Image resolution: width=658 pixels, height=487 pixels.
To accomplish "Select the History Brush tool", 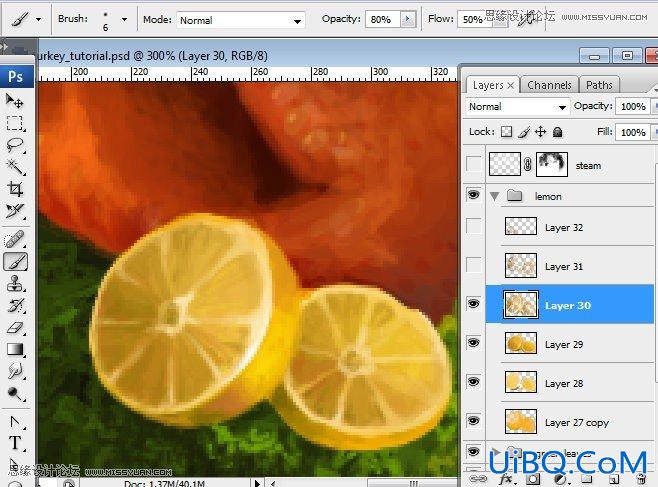I will tap(15, 305).
